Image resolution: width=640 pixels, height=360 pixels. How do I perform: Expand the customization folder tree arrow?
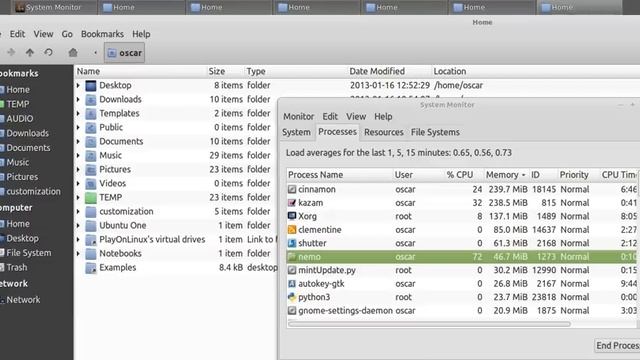(78, 211)
